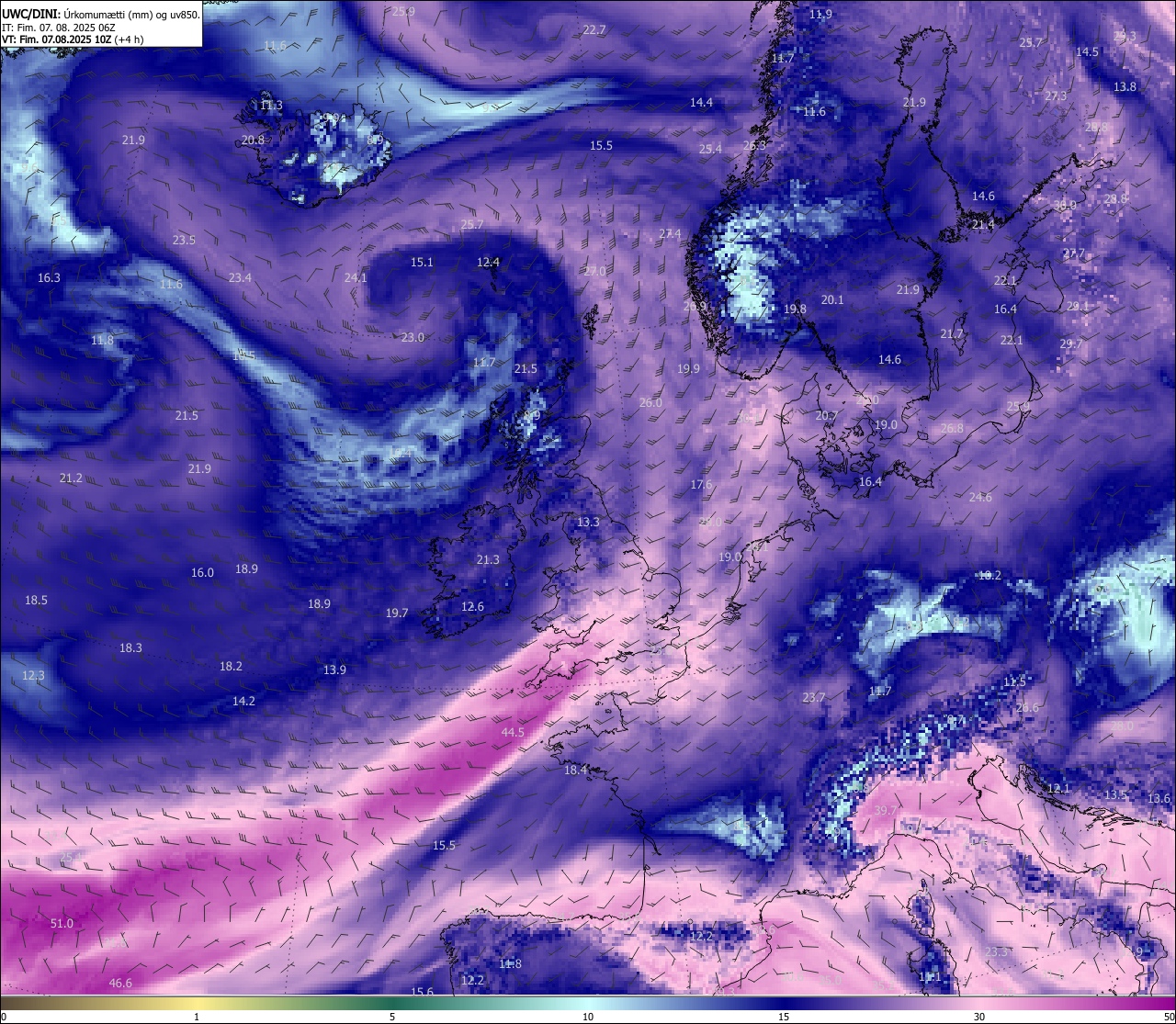This screenshot has width=1176, height=1024.
Task: Click the 18.5 value label
Action: (36, 600)
